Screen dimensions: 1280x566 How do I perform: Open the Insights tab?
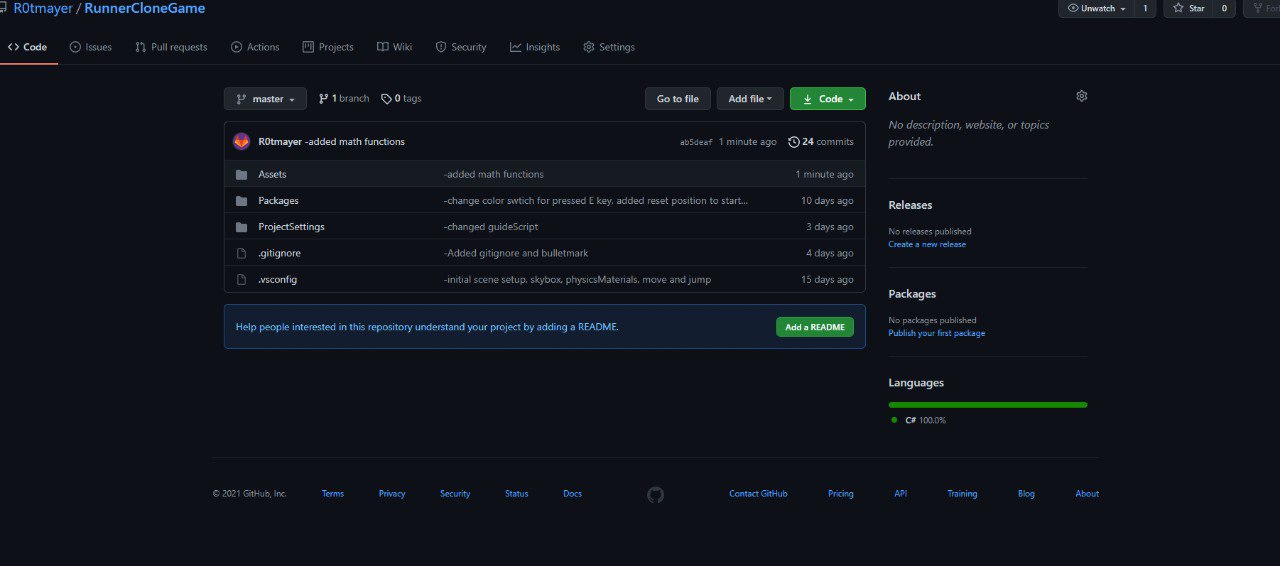[x=535, y=47]
